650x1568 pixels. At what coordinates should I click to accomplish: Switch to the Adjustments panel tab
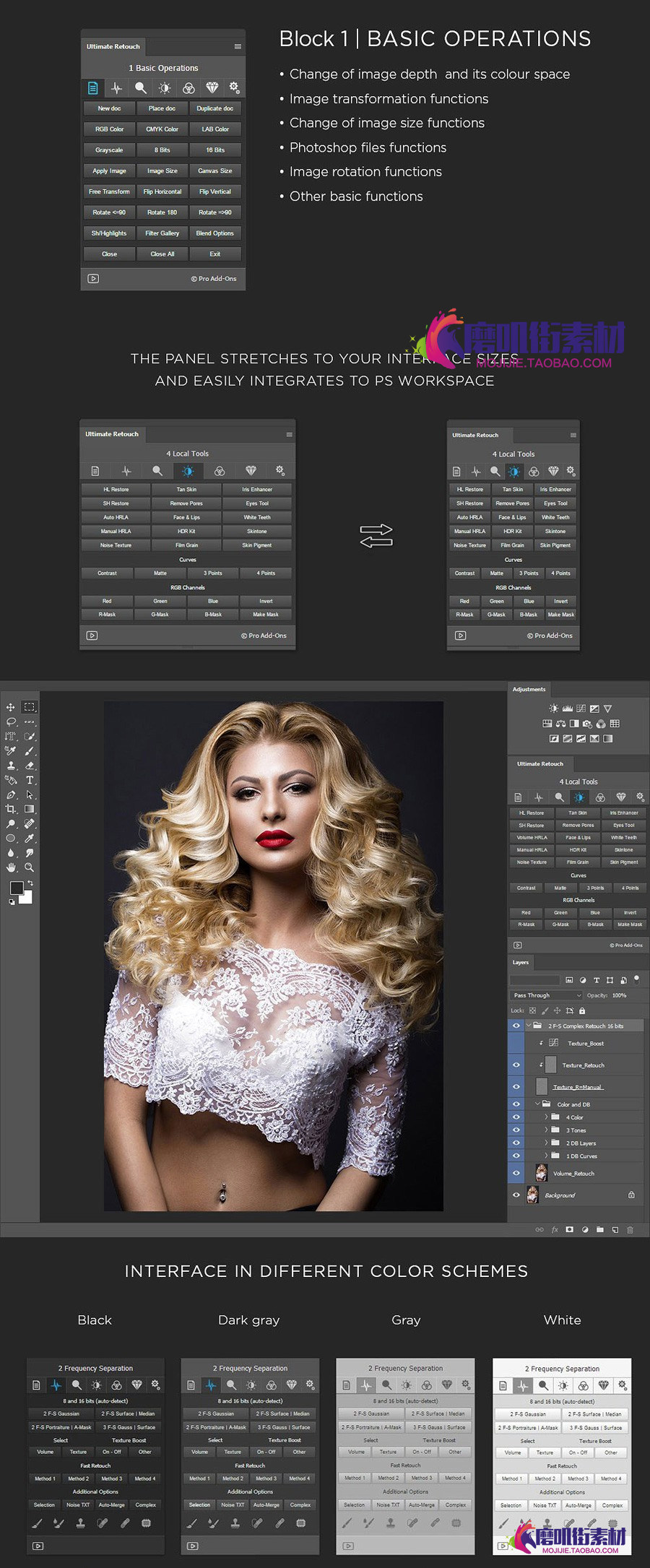(x=529, y=689)
